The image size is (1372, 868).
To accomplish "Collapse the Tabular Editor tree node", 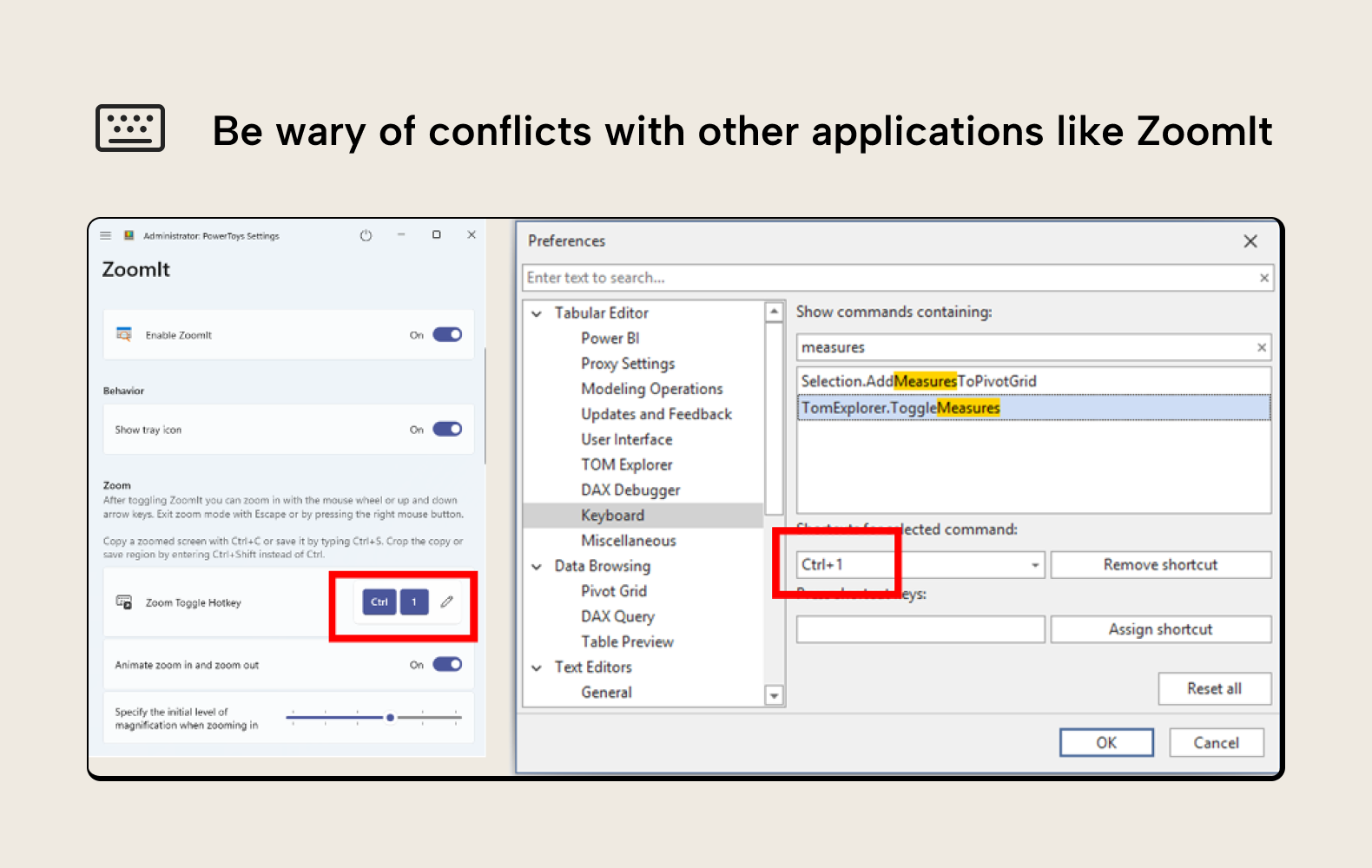I will coord(537,313).
